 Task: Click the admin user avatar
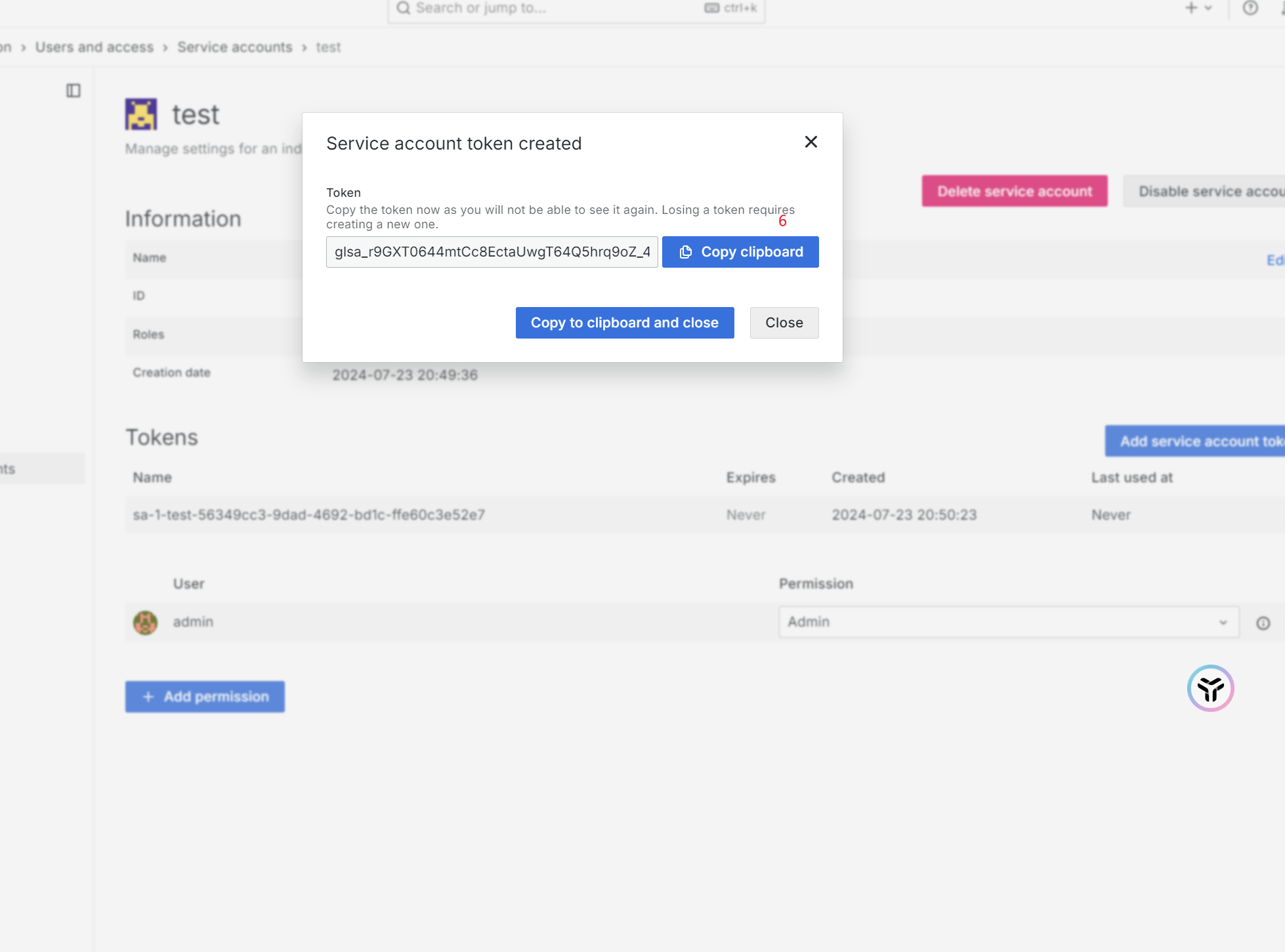coord(145,622)
